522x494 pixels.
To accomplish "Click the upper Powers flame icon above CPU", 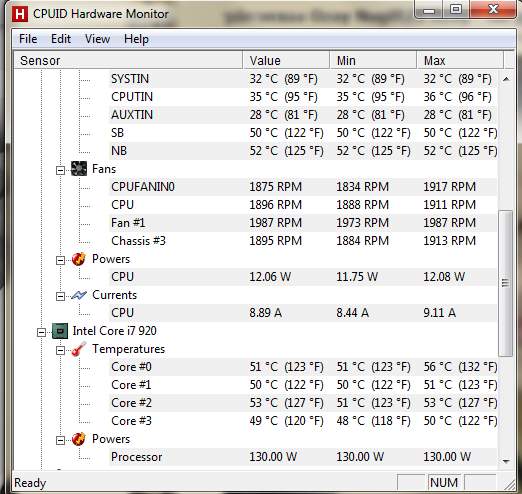I will point(79,259).
